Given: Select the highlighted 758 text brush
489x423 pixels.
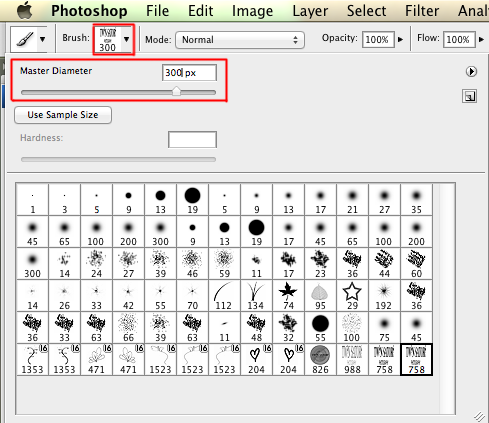Looking at the screenshot, I should 416,359.
